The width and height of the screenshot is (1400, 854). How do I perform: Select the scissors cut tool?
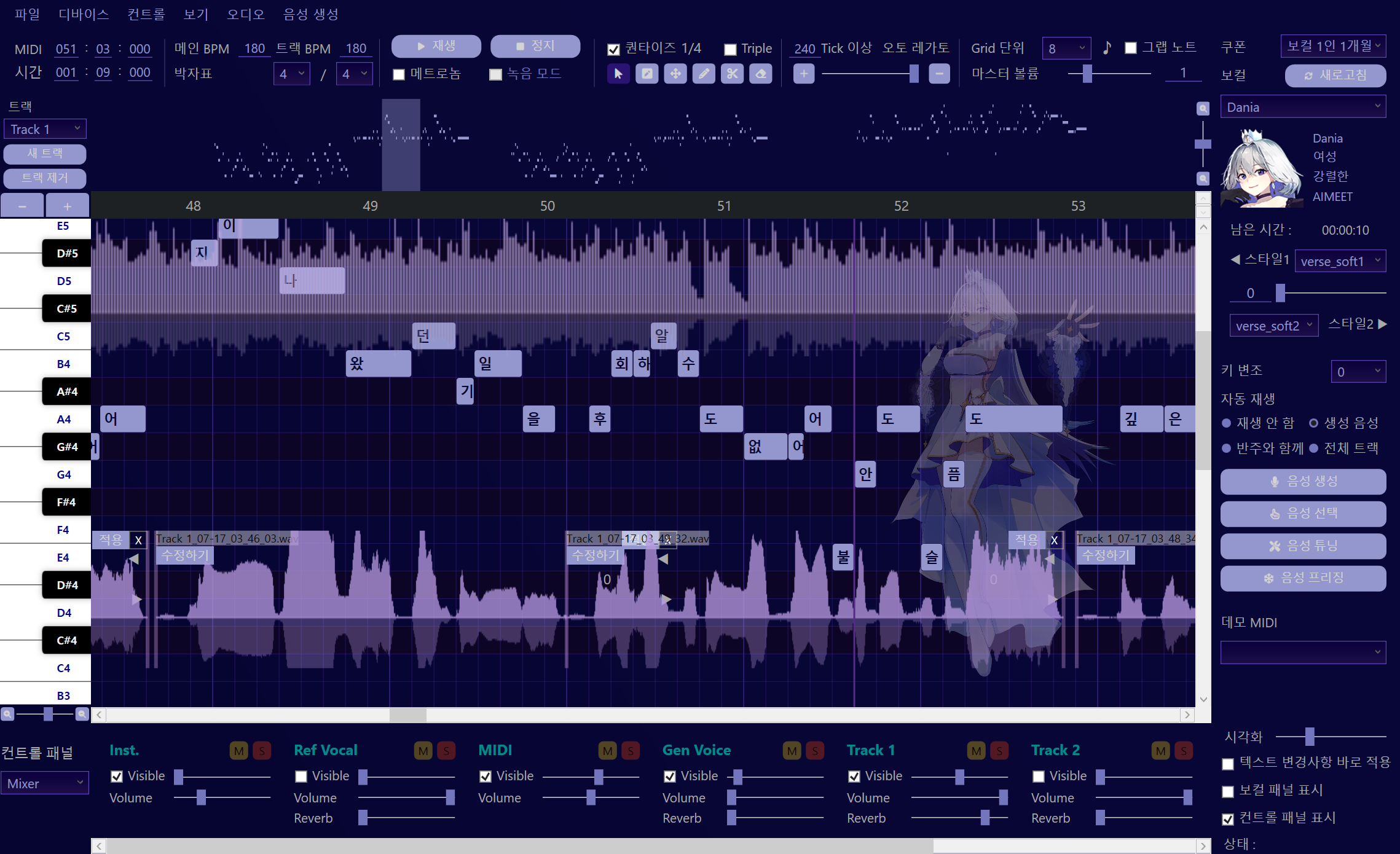[732, 74]
